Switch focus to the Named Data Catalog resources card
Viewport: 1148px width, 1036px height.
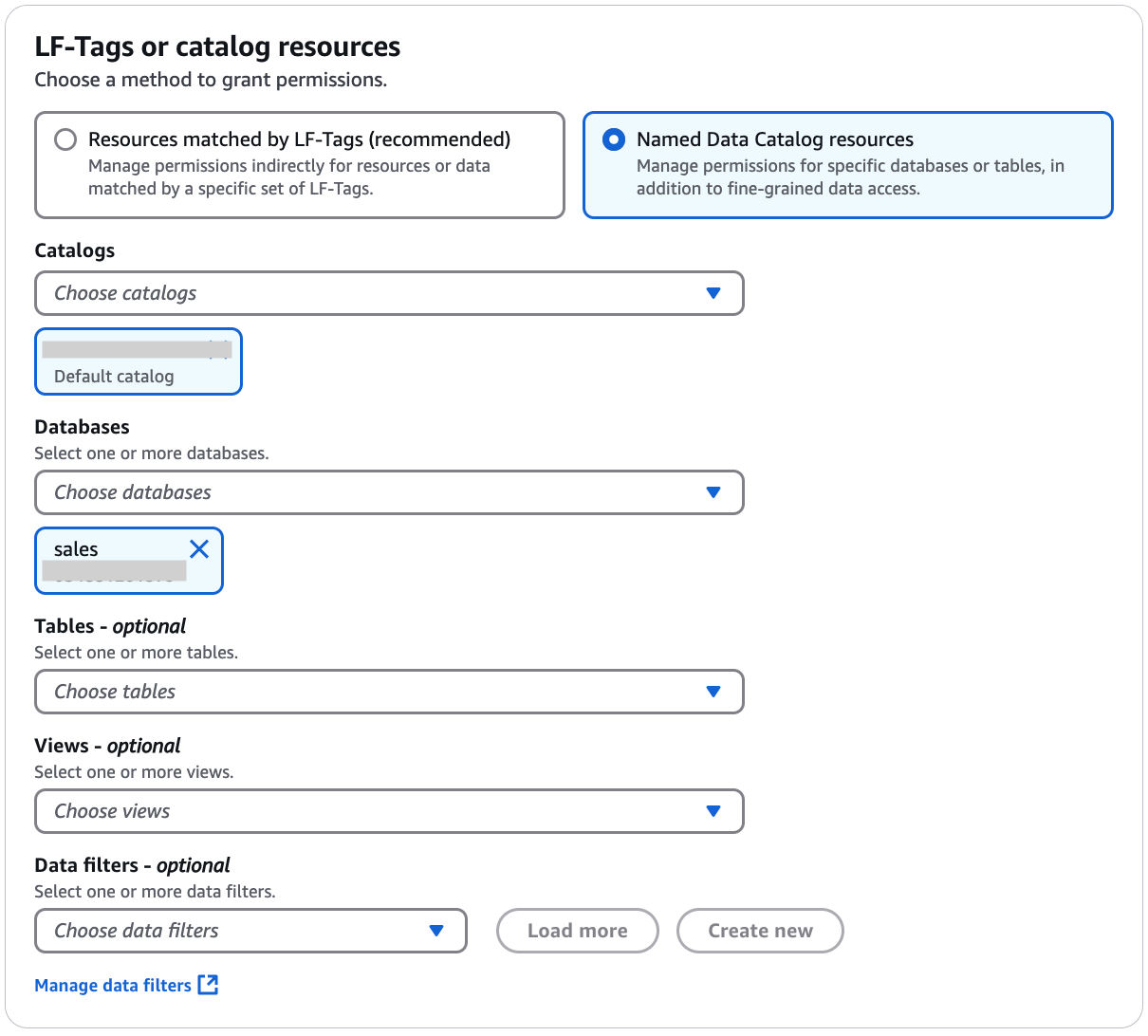coord(847,165)
